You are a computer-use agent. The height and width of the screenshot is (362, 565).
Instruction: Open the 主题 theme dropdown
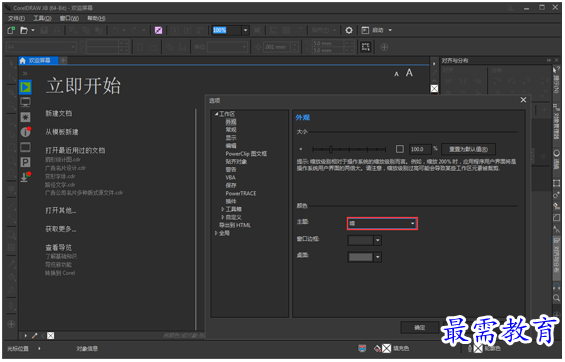click(x=382, y=224)
